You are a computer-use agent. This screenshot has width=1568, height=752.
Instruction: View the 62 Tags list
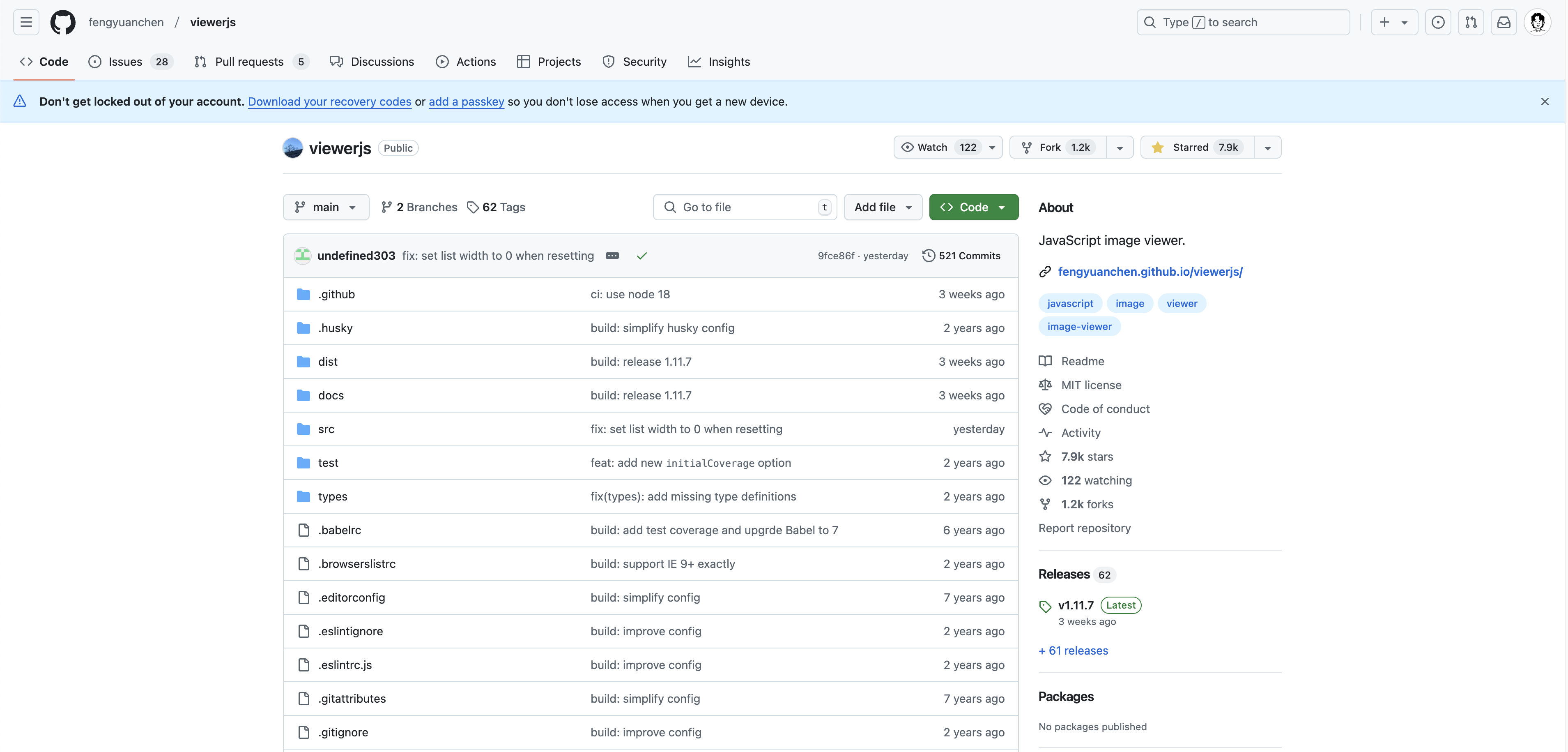point(496,207)
